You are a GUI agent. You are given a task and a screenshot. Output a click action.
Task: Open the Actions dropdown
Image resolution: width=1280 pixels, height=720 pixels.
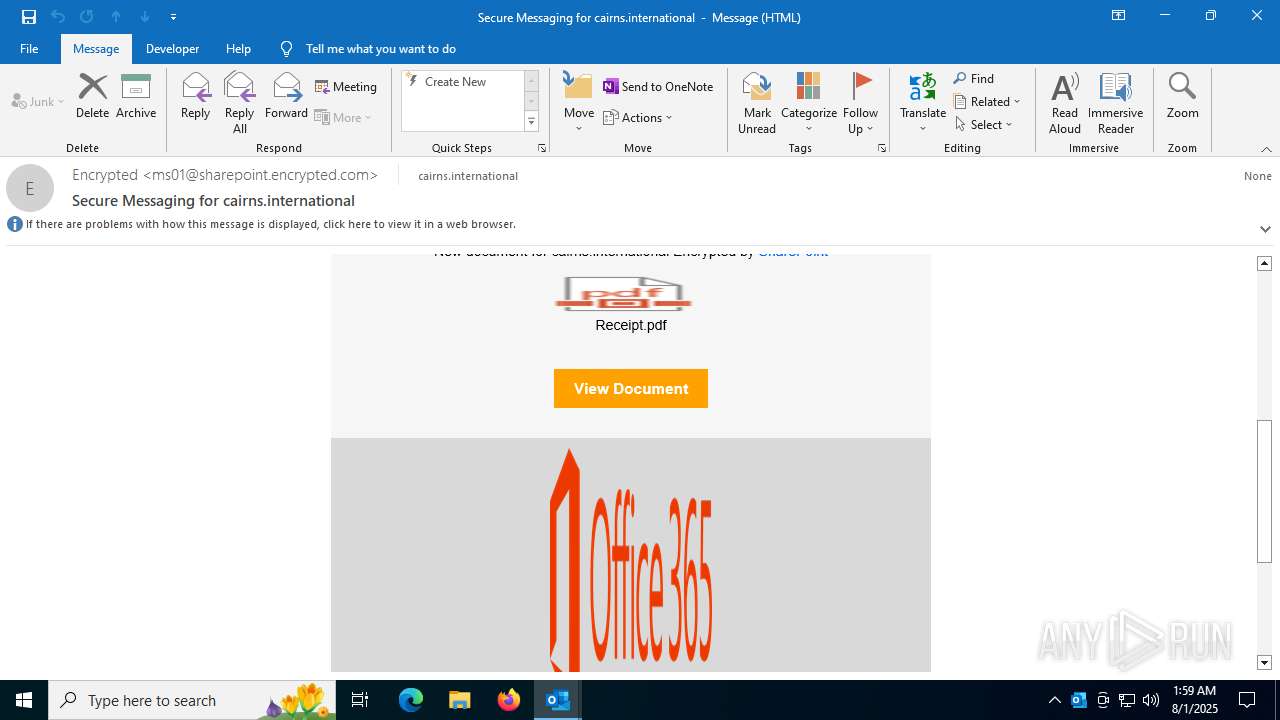pos(638,117)
